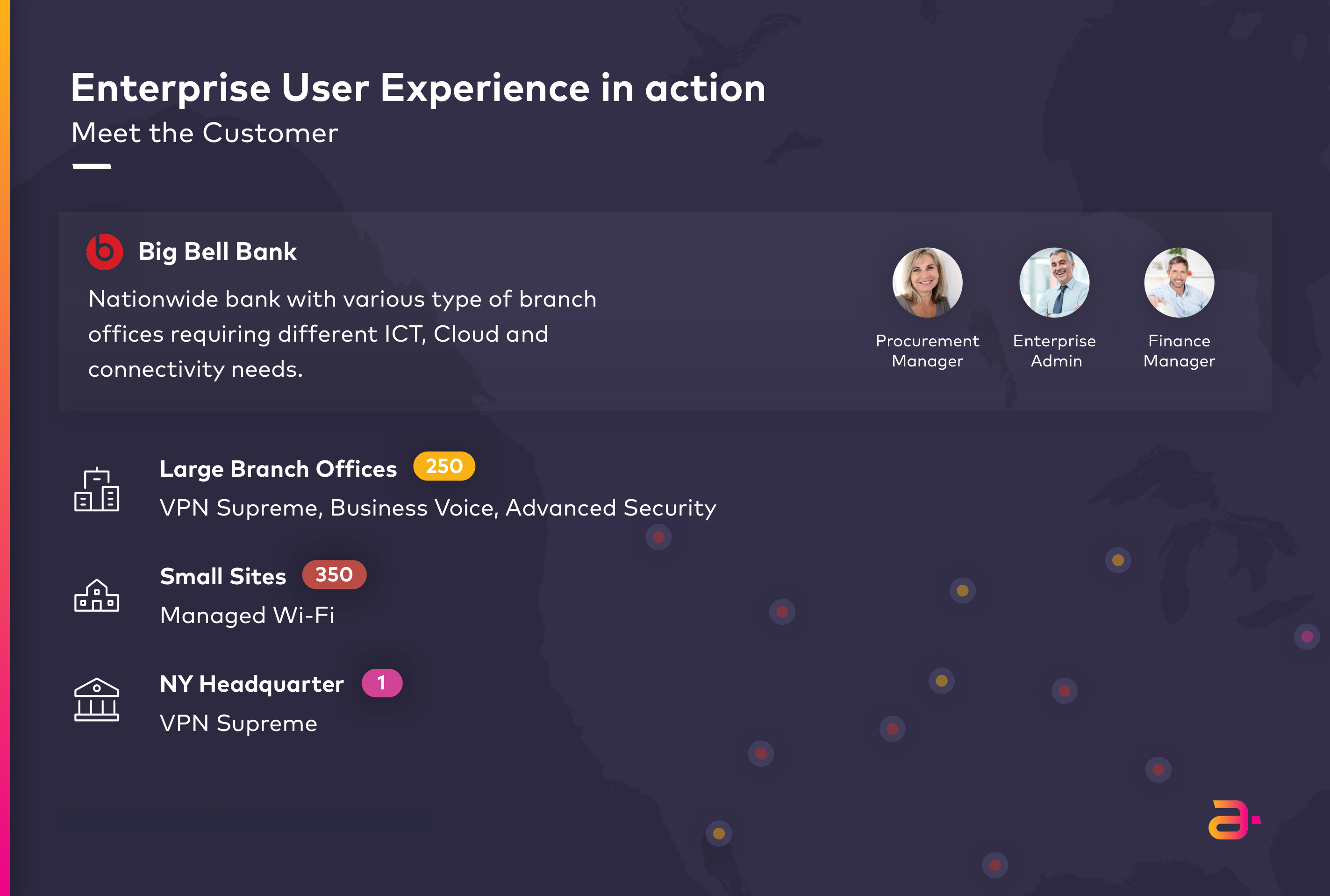This screenshot has width=1330, height=896.
Task: Select the Small Sites heading
Action: click(x=223, y=577)
